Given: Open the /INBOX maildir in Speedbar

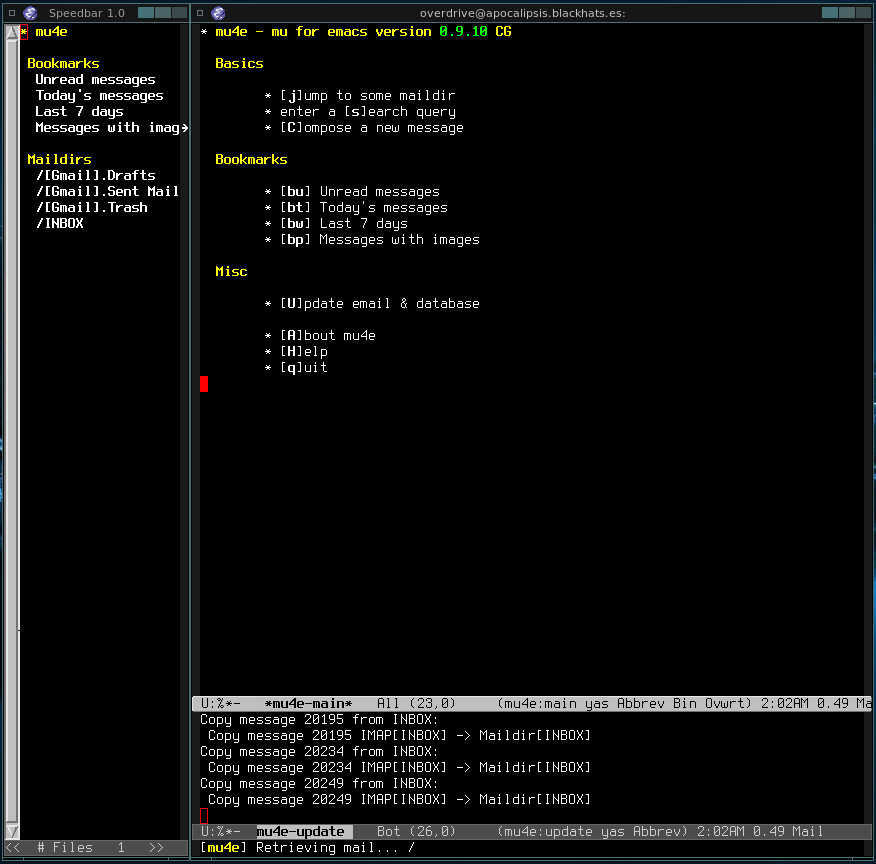Looking at the screenshot, I should 59,223.
